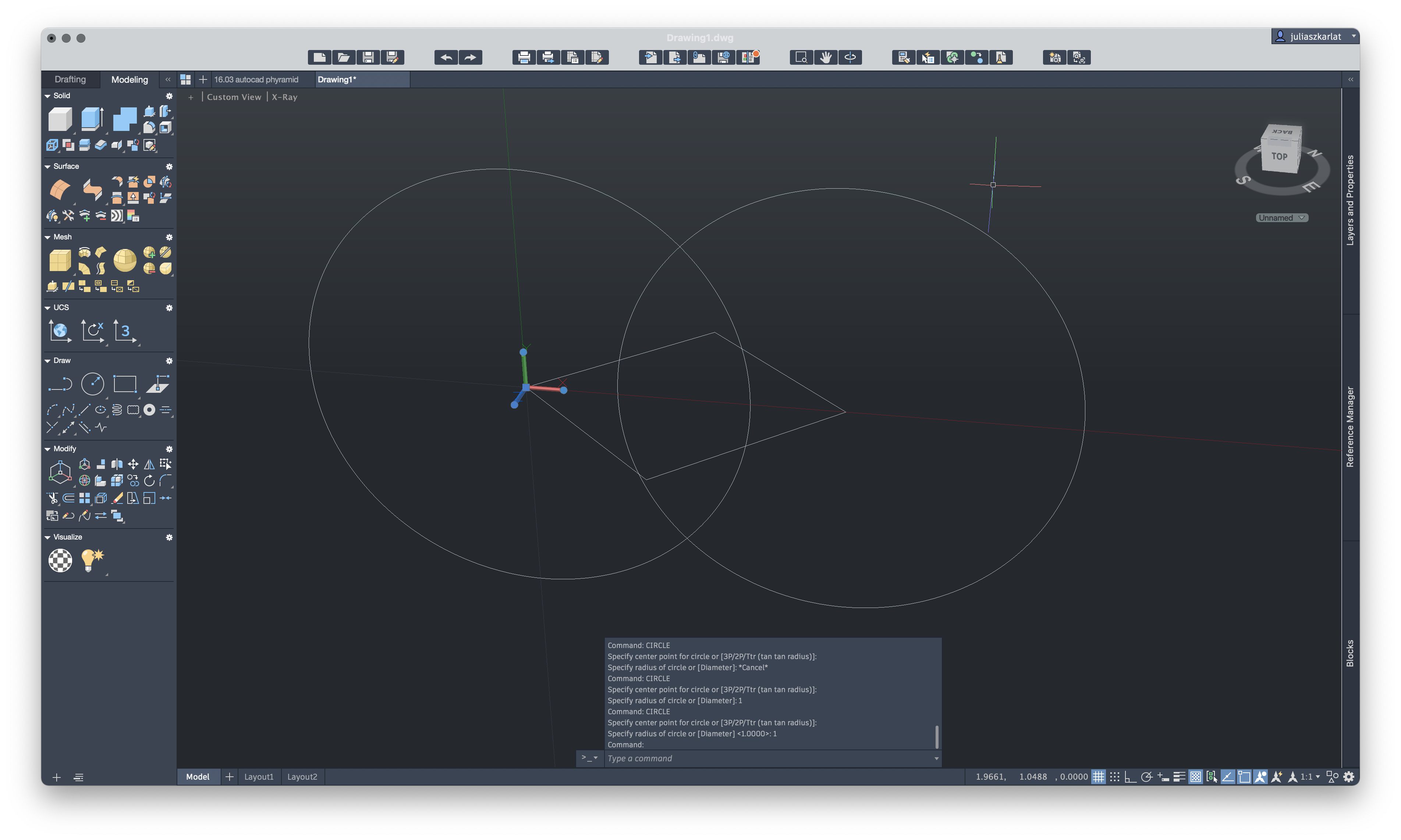Click the light bulb icon in Visualize
The width and height of the screenshot is (1401, 840).
click(x=92, y=560)
